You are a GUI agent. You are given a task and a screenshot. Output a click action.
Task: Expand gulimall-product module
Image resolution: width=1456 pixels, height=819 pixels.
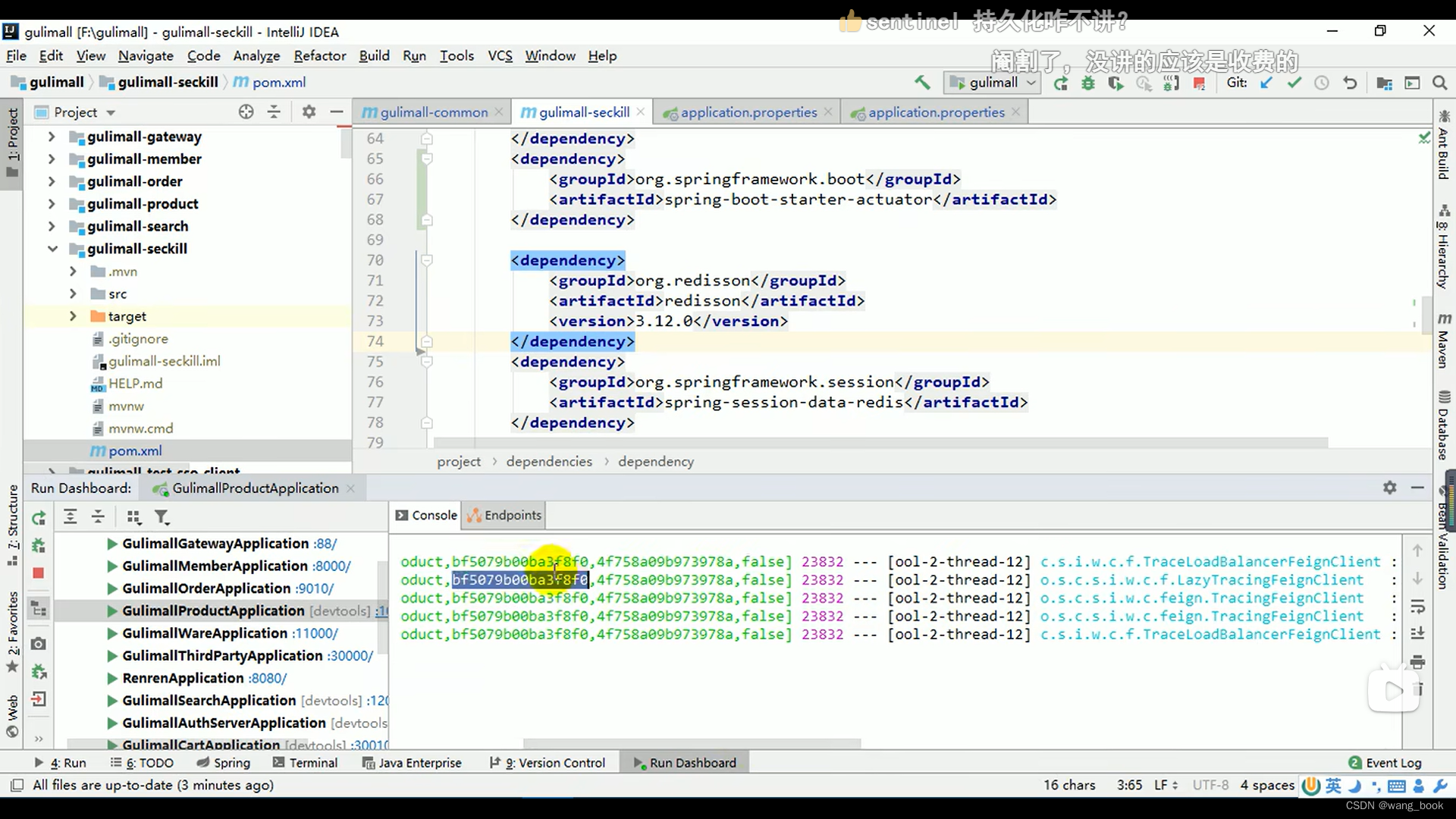pyautogui.click(x=52, y=204)
